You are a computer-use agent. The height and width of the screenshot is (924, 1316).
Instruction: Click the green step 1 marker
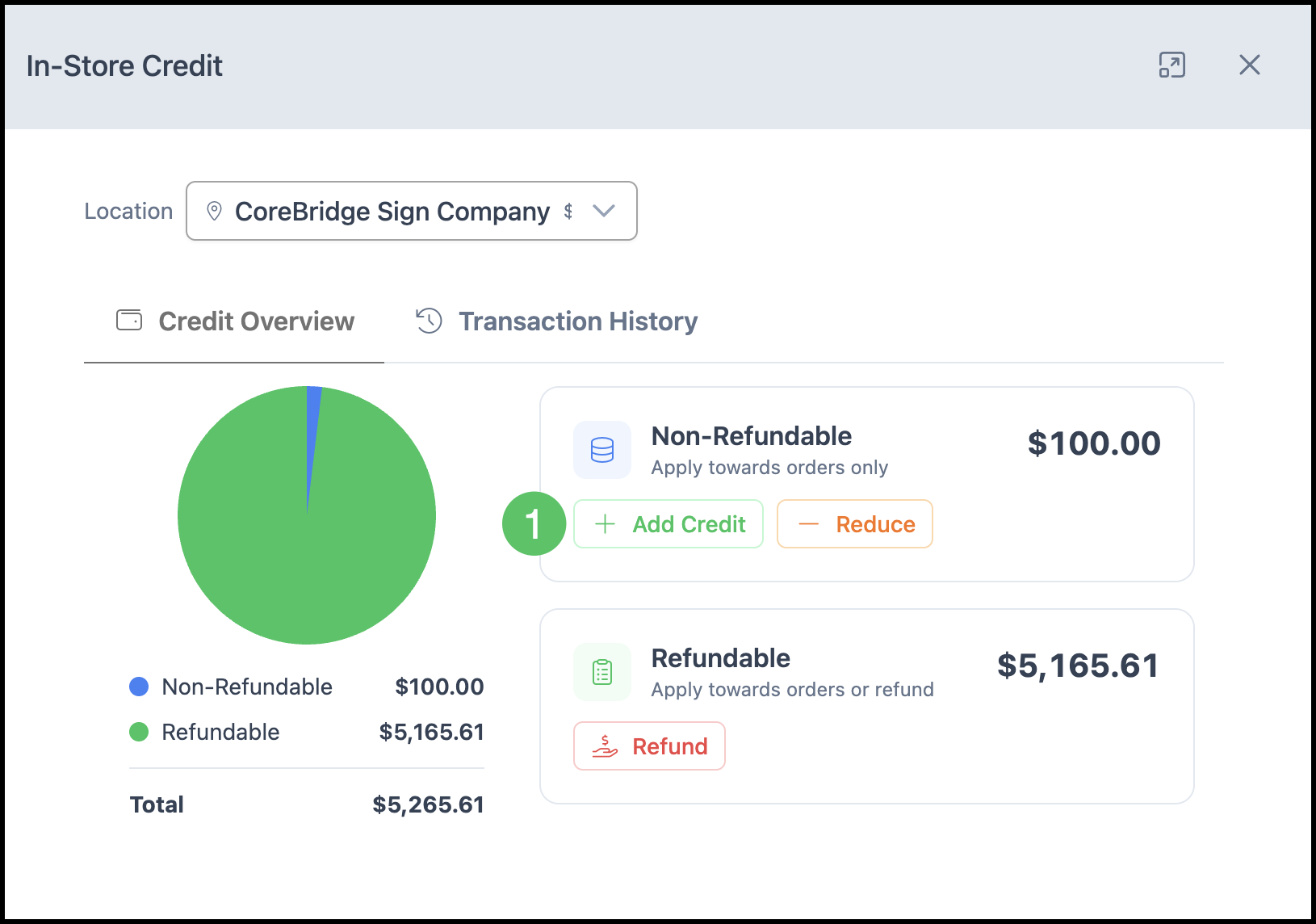click(534, 523)
